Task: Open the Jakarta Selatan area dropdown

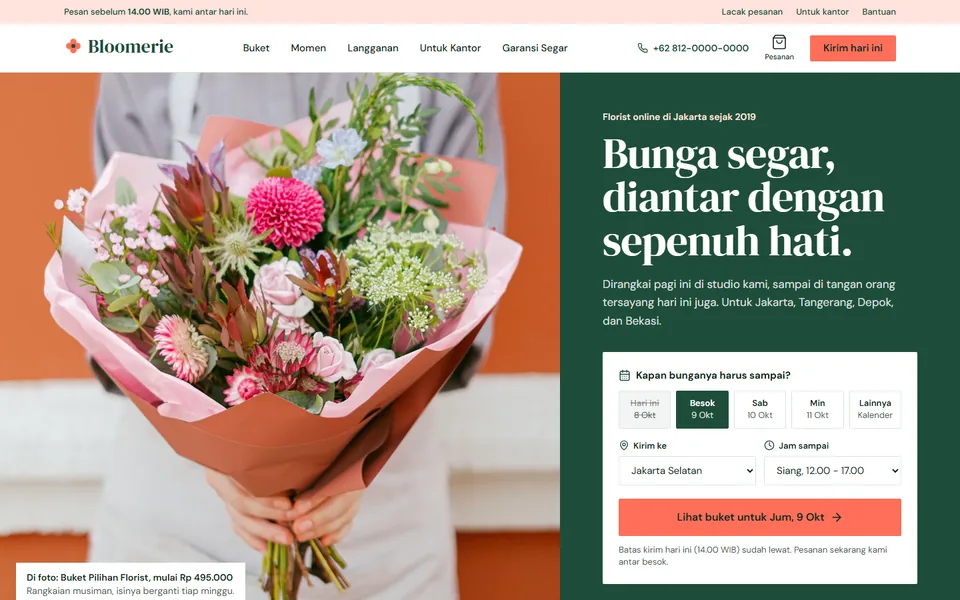Action: tap(687, 471)
